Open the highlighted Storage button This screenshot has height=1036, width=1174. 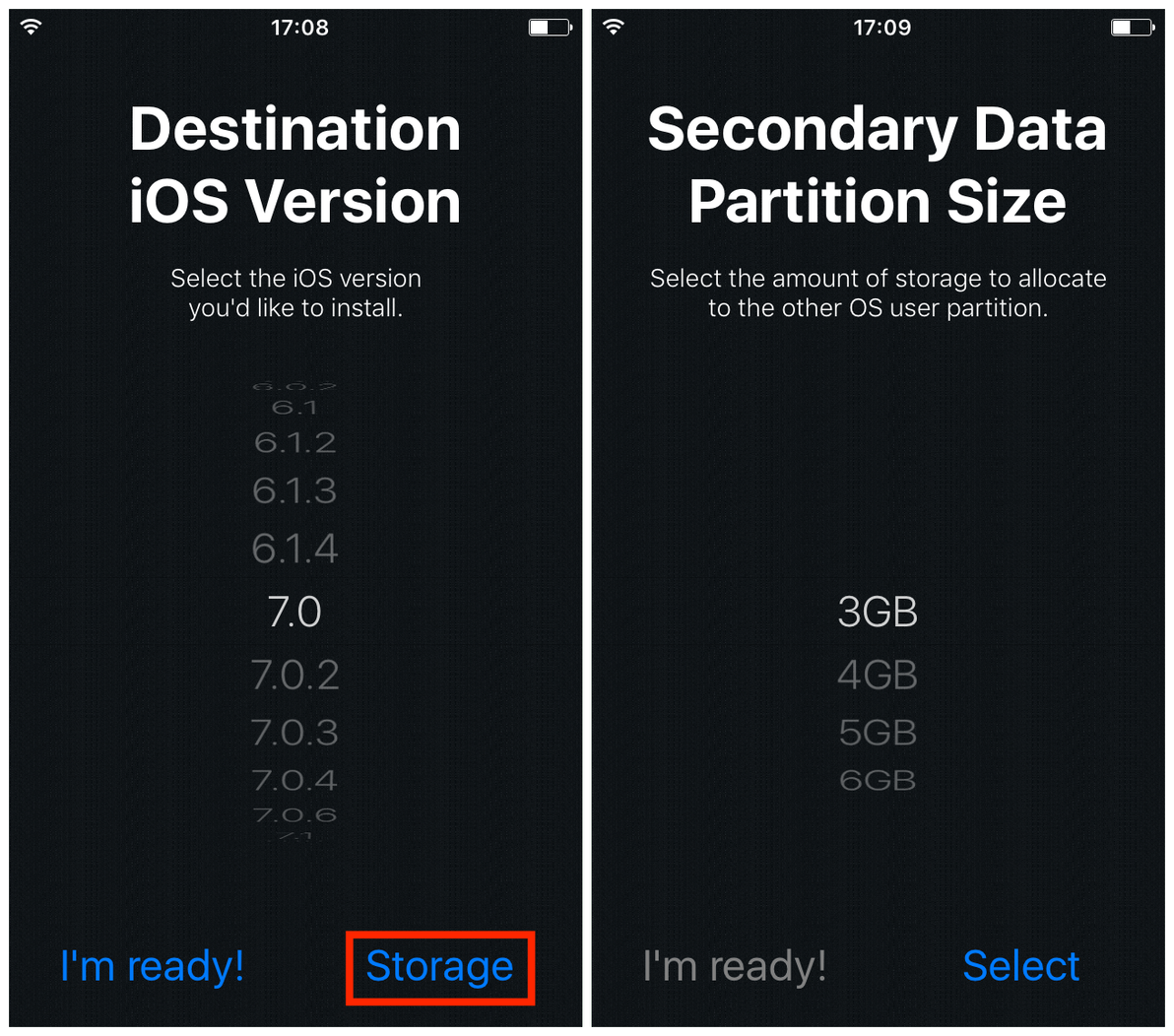[439, 967]
